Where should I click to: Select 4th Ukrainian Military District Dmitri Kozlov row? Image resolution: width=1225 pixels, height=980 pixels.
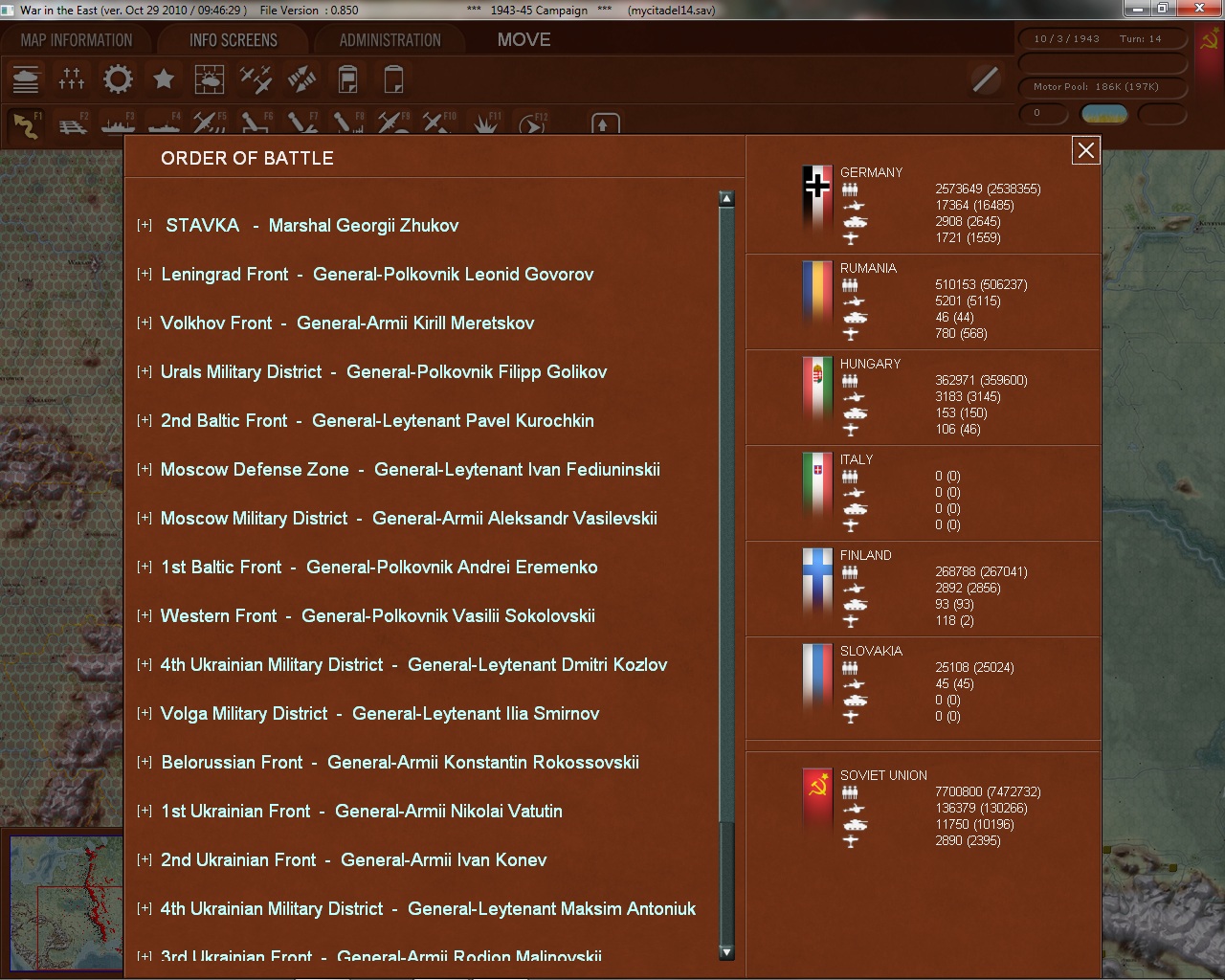413,664
